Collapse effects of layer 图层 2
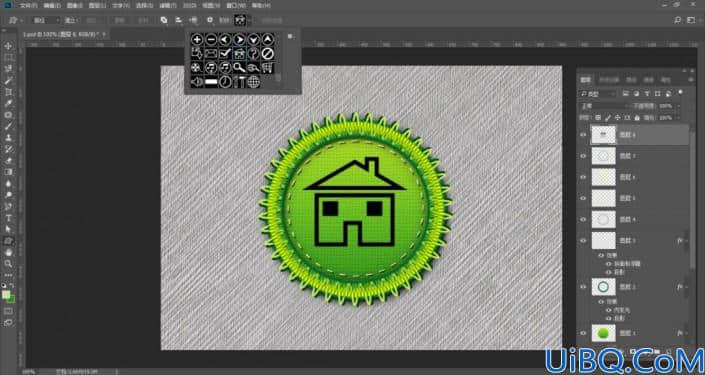Image resolution: width=705 pixels, height=375 pixels. click(x=686, y=286)
